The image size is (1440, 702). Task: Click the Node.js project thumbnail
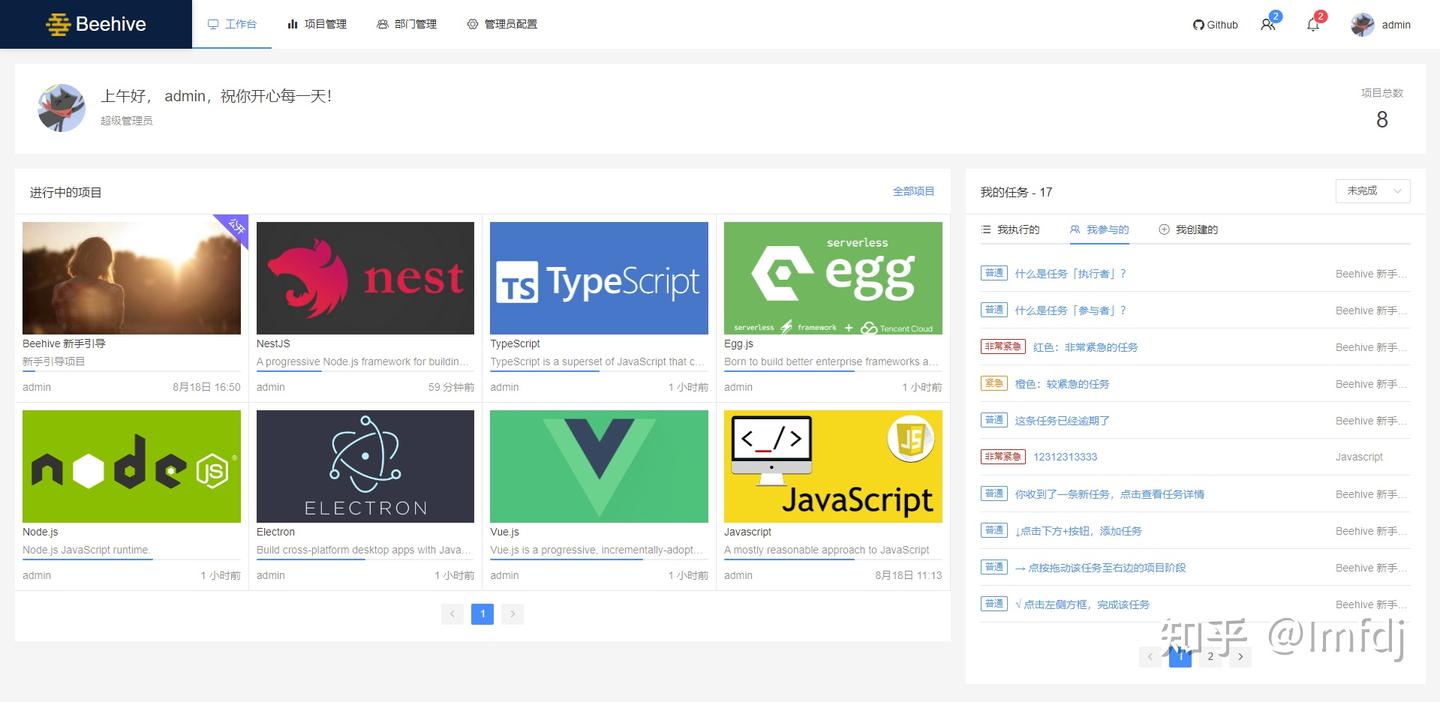click(131, 466)
